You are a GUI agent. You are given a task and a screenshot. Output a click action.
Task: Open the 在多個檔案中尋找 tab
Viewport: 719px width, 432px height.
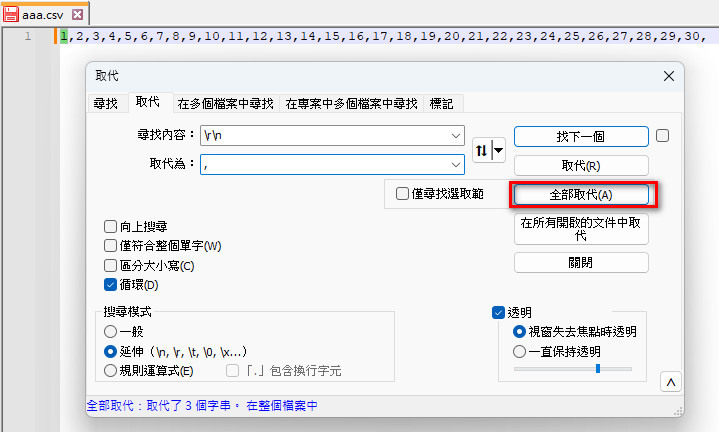226,104
